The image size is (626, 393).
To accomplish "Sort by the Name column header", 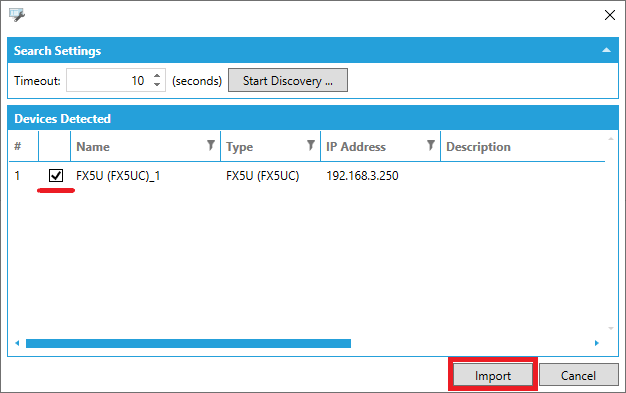I will (x=93, y=147).
